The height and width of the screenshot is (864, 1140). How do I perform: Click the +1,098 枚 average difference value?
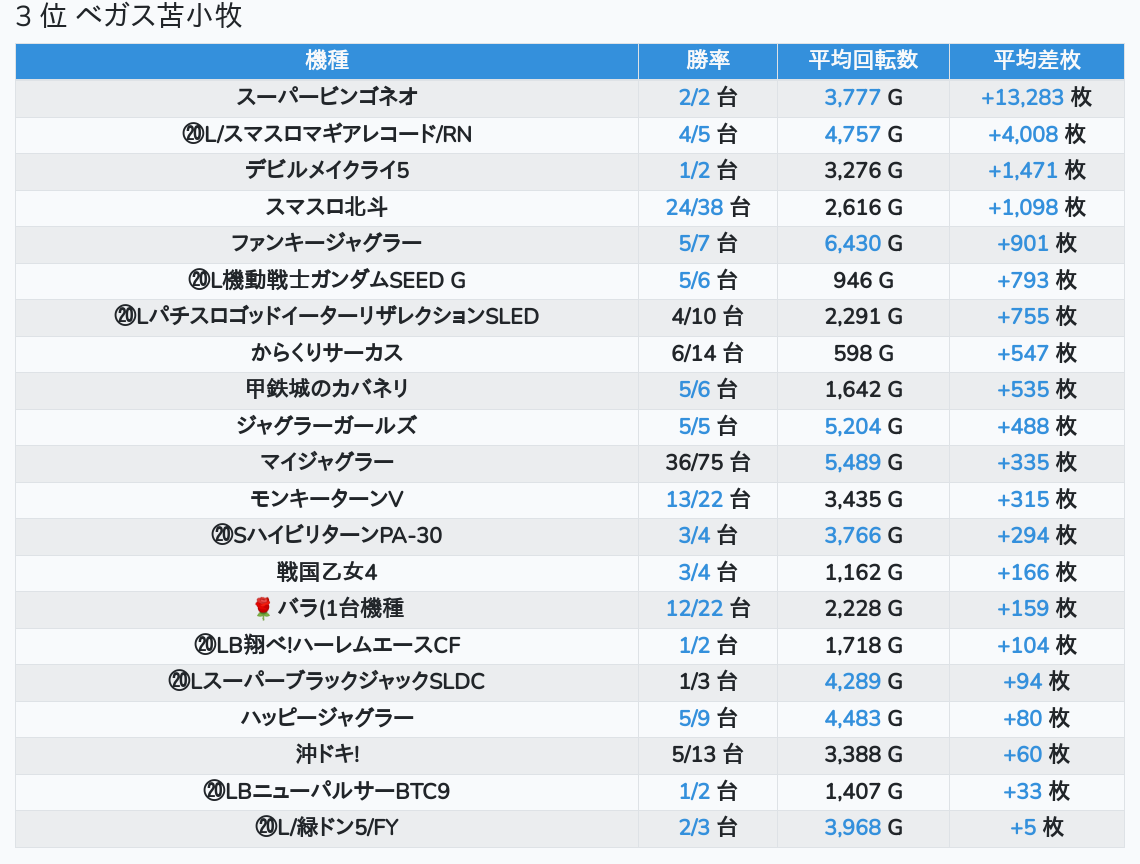tap(1036, 207)
